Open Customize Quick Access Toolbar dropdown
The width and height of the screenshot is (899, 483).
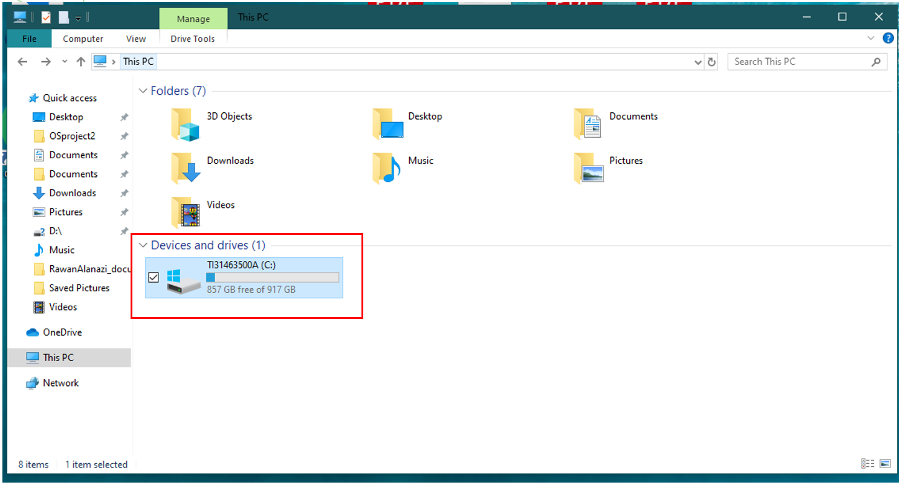click(x=78, y=18)
